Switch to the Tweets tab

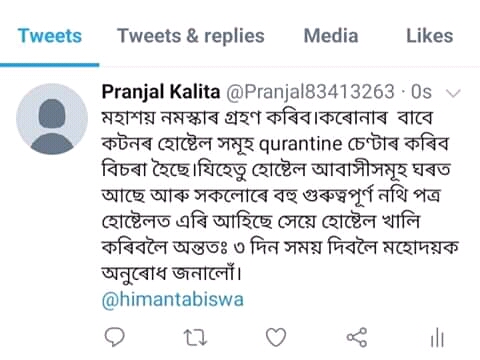[x=50, y=36]
